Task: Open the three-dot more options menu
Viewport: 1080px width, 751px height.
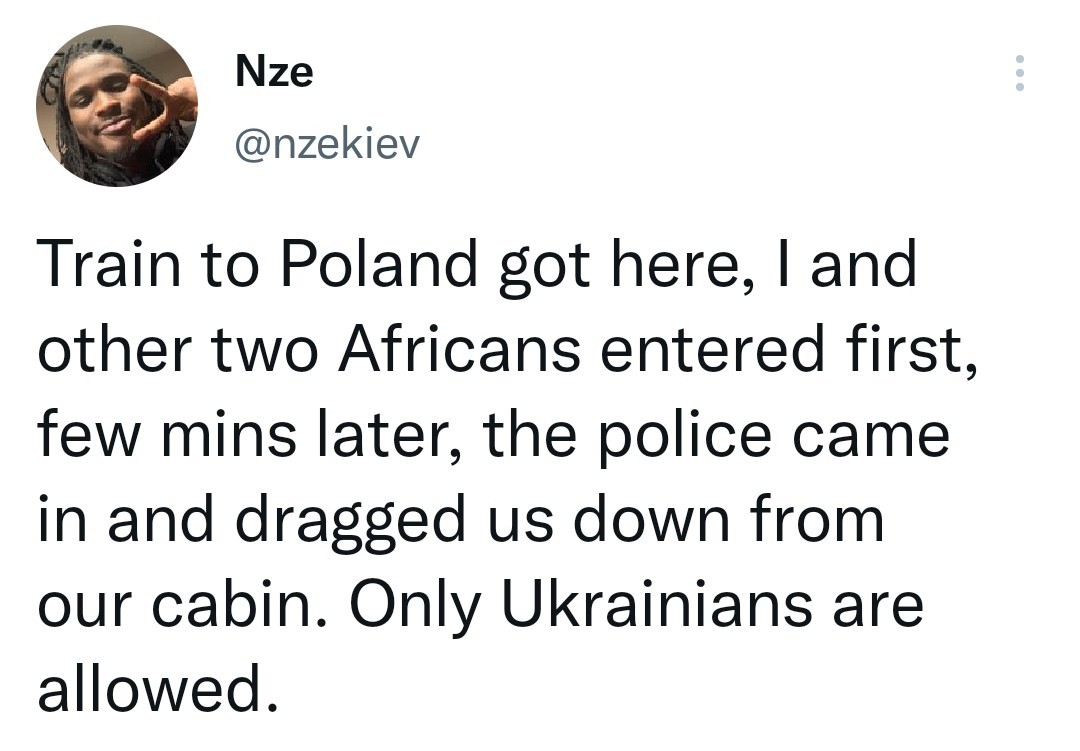Action: pos(1019,73)
